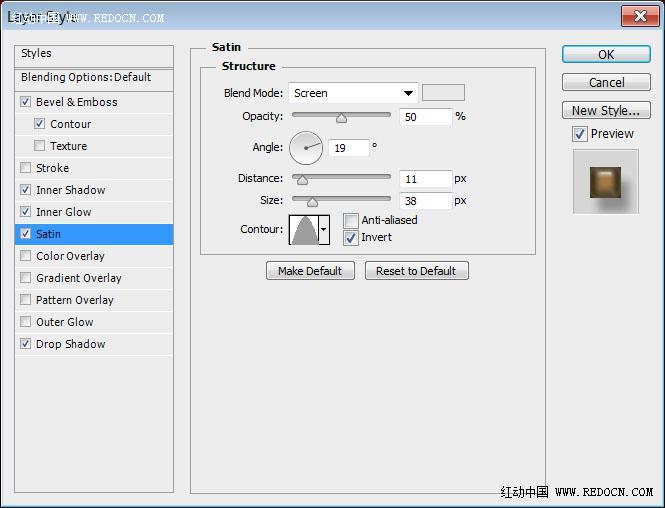
Task: Toggle the Inner Shadow checkbox
Action: [25, 190]
